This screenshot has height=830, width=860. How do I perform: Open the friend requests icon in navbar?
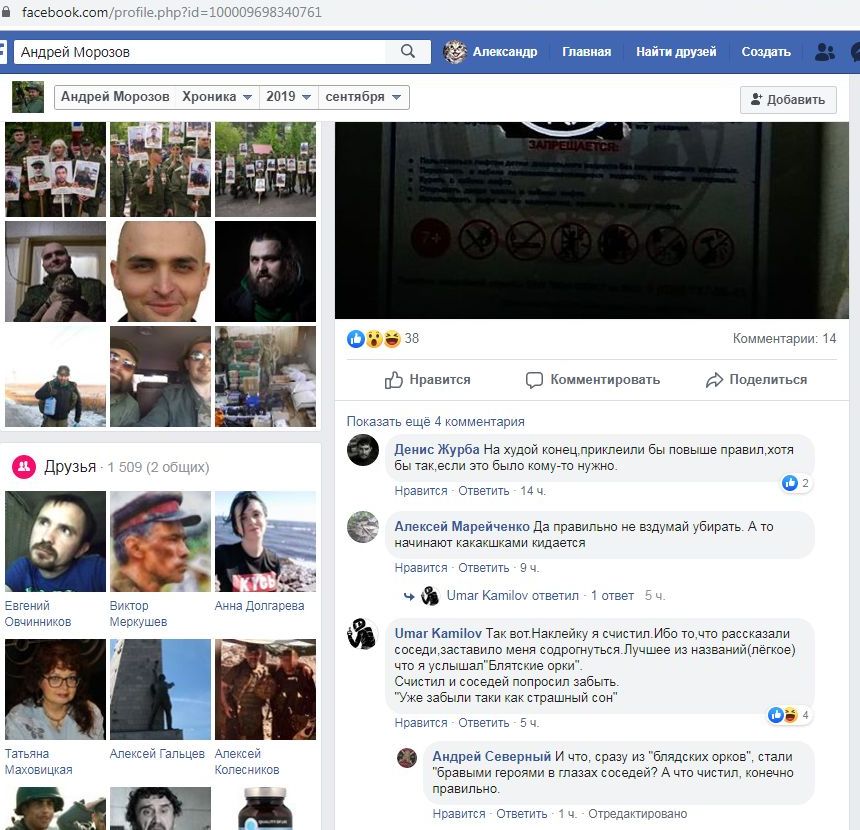pos(824,52)
